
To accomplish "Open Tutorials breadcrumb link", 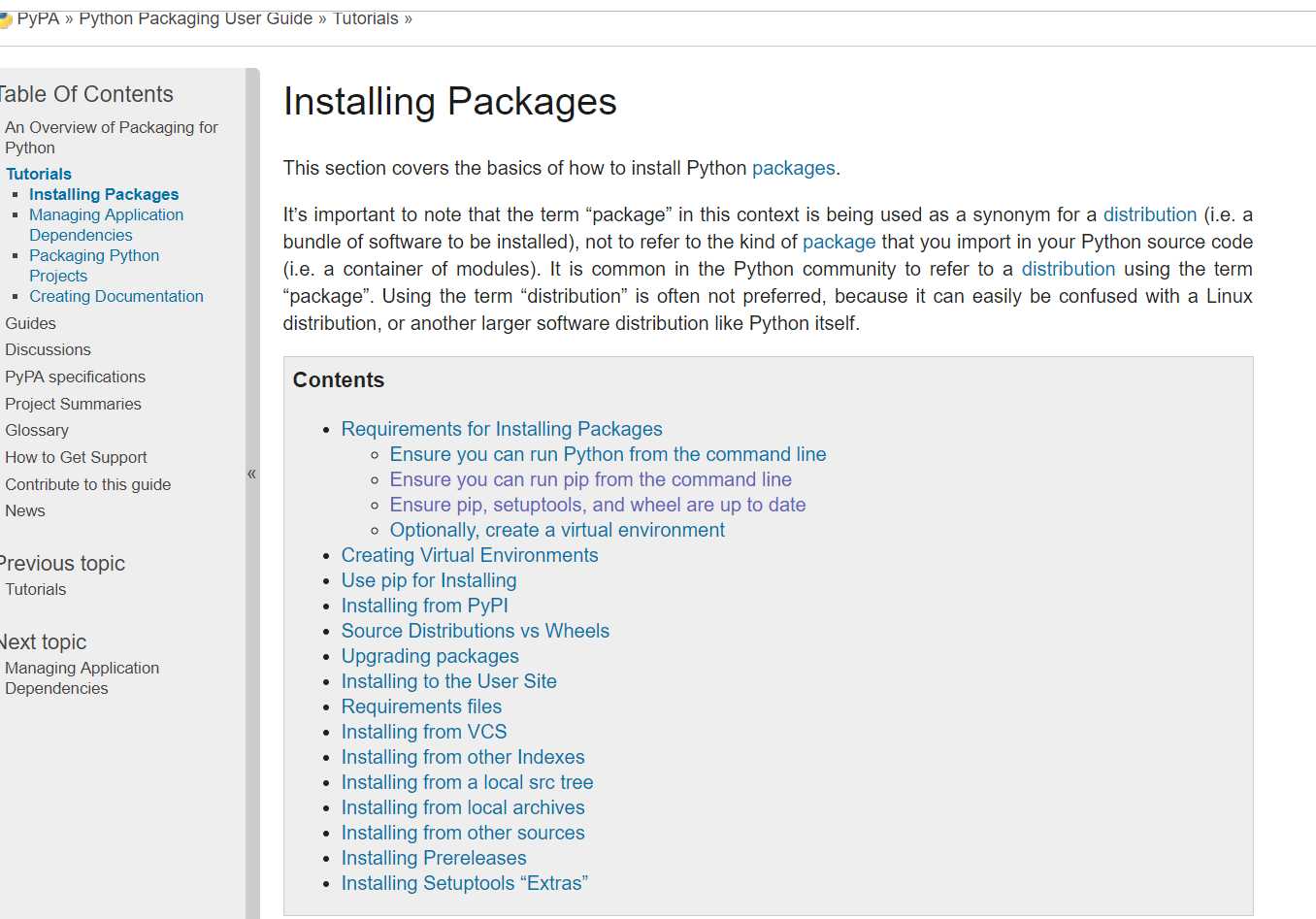I will pos(366,18).
